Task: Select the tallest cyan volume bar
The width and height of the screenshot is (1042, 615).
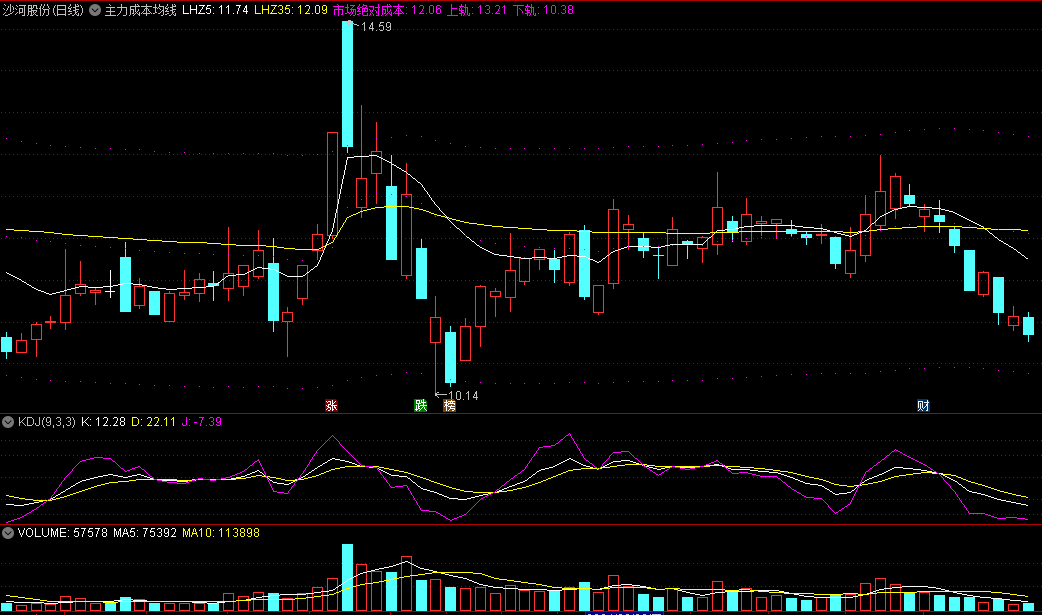Action: click(x=348, y=577)
